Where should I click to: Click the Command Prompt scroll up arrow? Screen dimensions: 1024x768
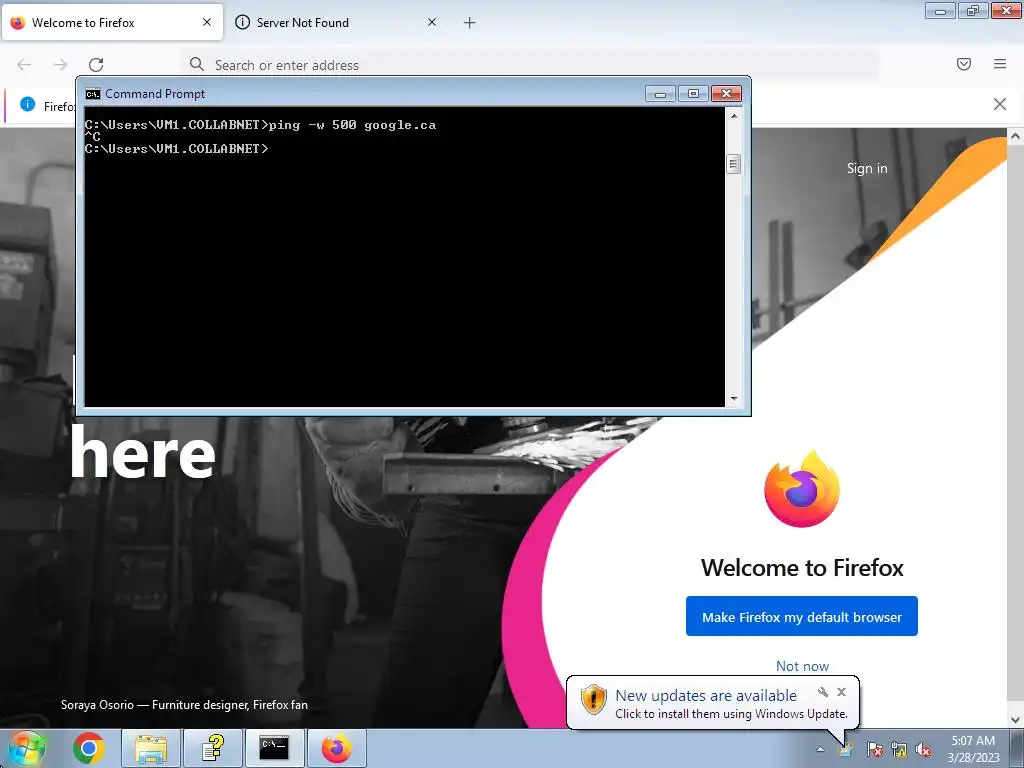733,116
